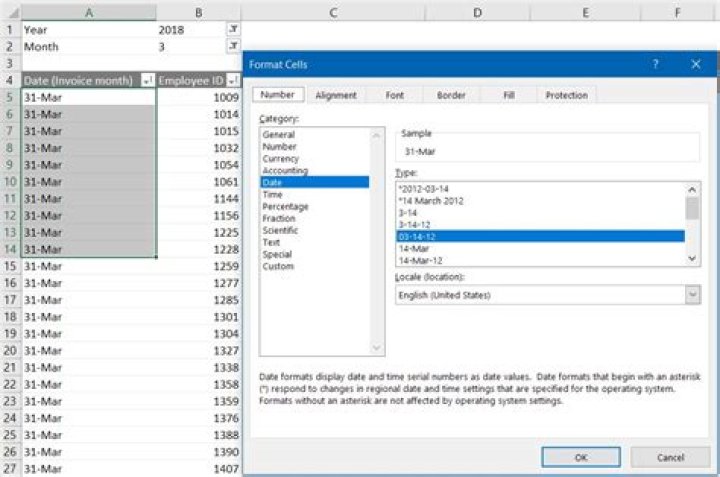Click the help question mark in Format Cells
The height and width of the screenshot is (477, 720).
coord(655,64)
